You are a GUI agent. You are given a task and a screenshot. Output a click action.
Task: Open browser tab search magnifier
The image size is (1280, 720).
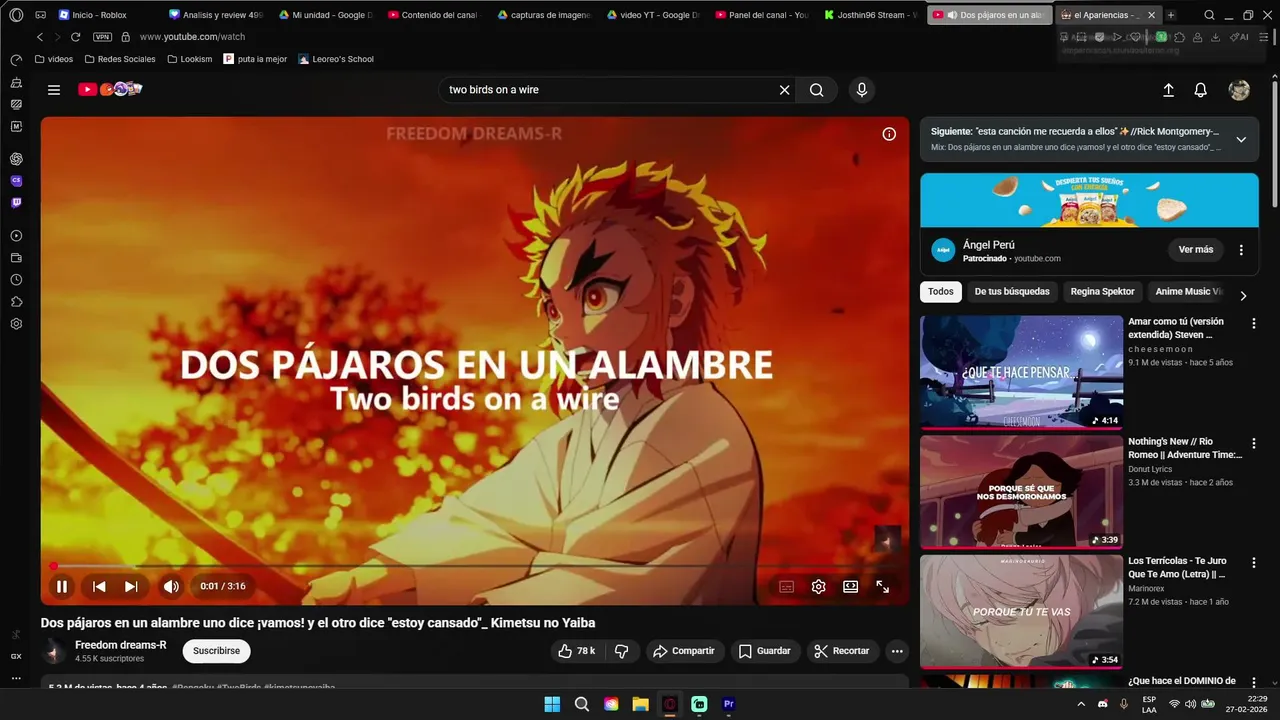[x=1209, y=15]
